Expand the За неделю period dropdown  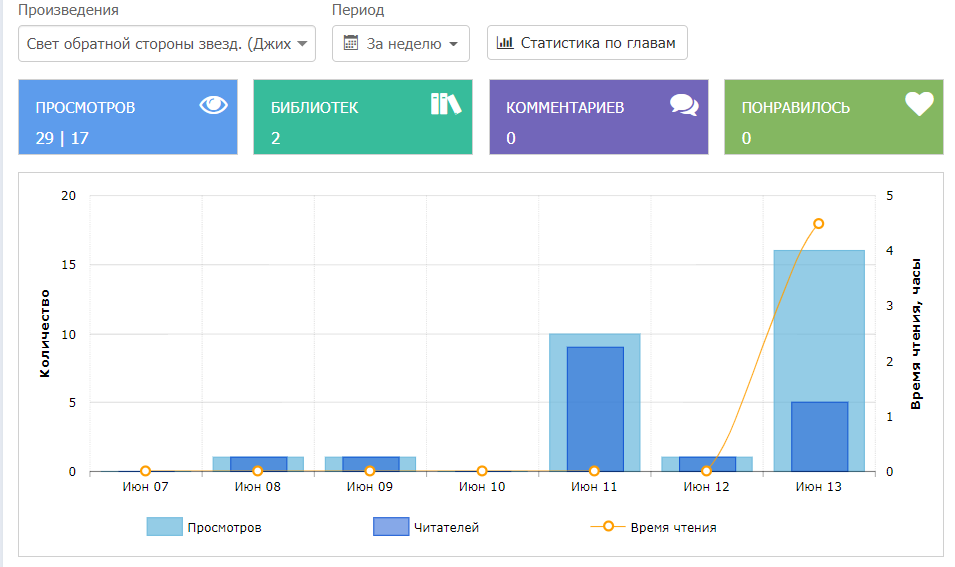click(x=401, y=44)
